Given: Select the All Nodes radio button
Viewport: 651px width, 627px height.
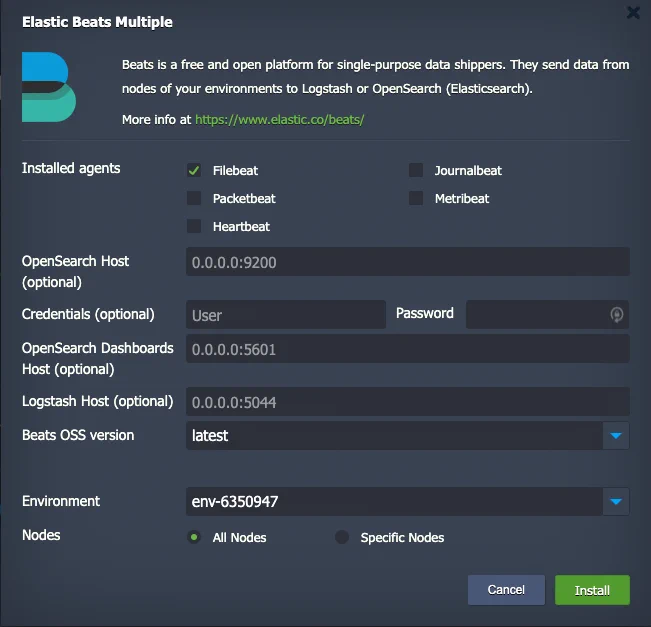Looking at the screenshot, I should 194,537.
